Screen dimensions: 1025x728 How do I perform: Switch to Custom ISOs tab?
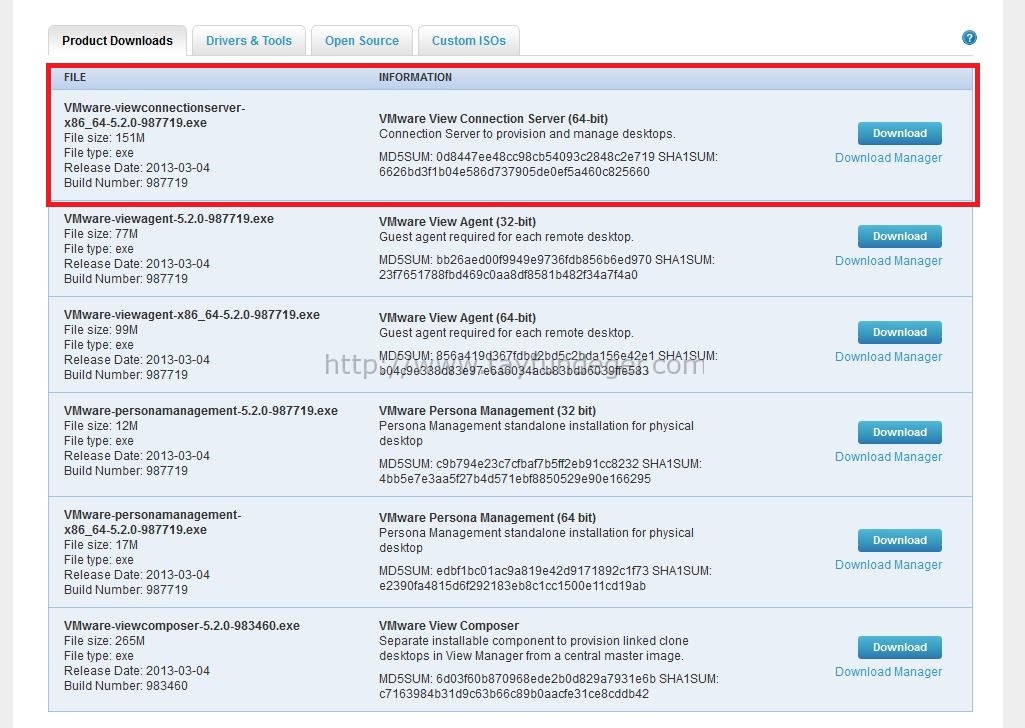click(x=469, y=41)
